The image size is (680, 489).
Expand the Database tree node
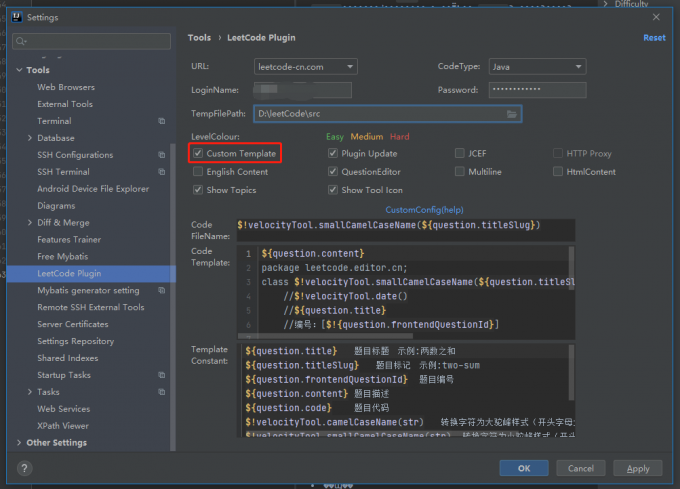tap(30, 138)
